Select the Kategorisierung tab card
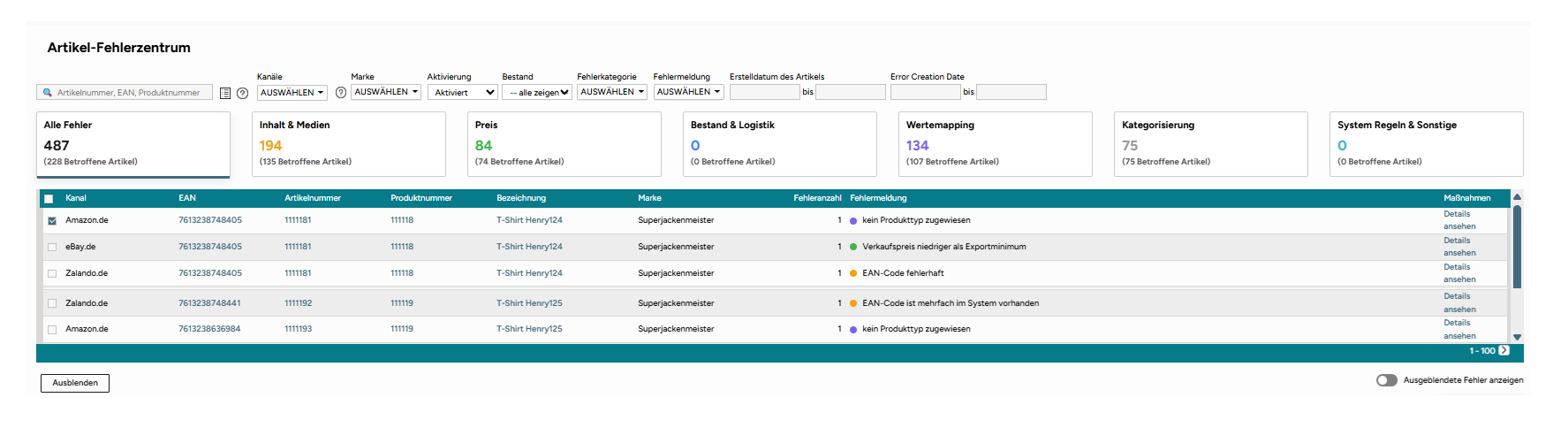The image size is (1568, 428). [1211, 144]
